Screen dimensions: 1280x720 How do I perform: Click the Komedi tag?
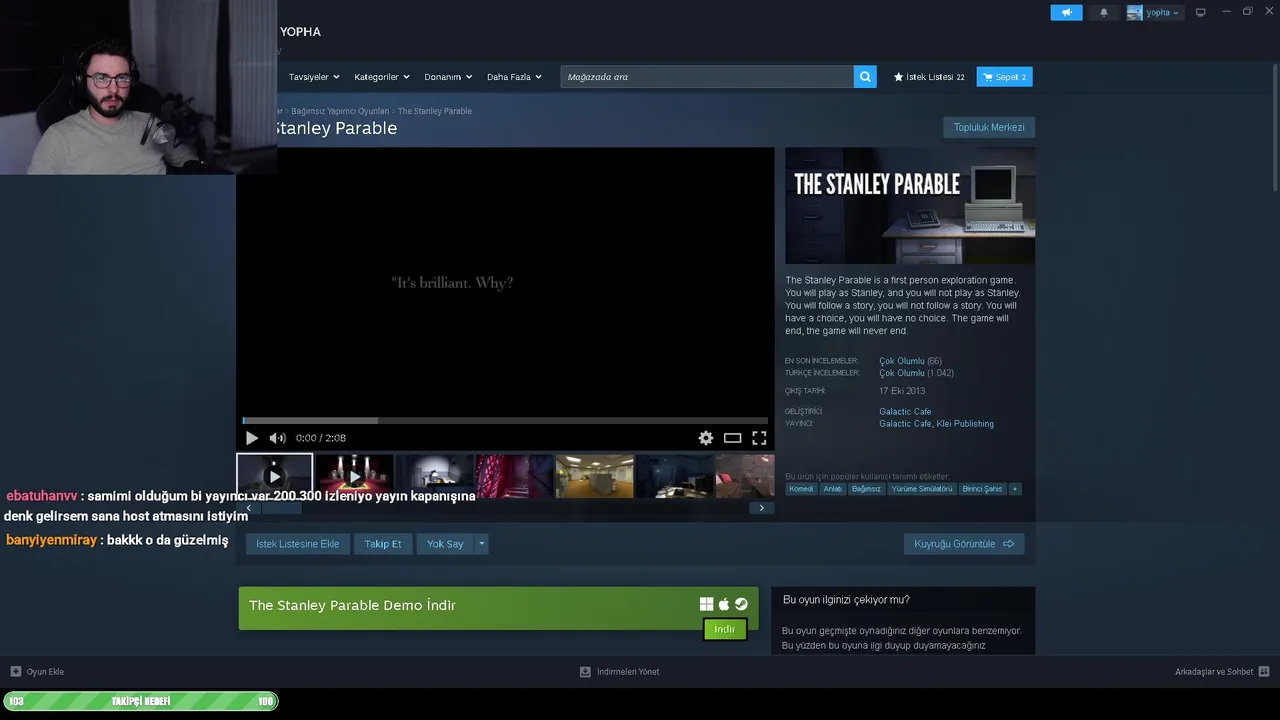tap(801, 489)
